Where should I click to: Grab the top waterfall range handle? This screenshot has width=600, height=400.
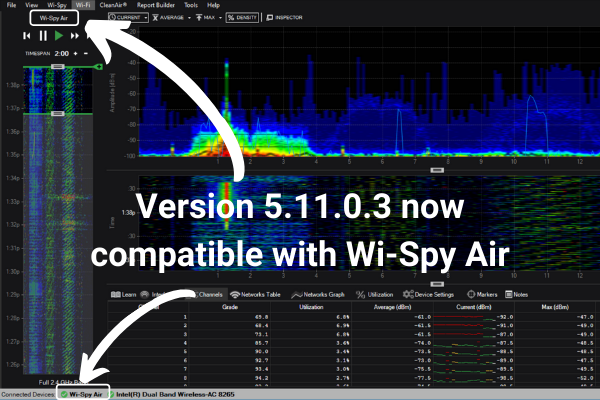pos(57,67)
